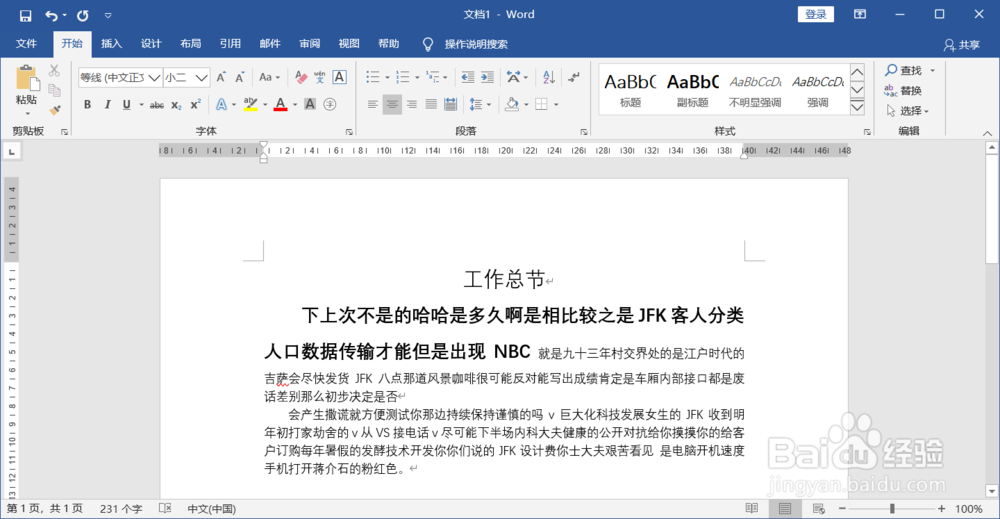The height and width of the screenshot is (519, 1000).
Task: Toggle Justify alignment
Action: pos(431,104)
